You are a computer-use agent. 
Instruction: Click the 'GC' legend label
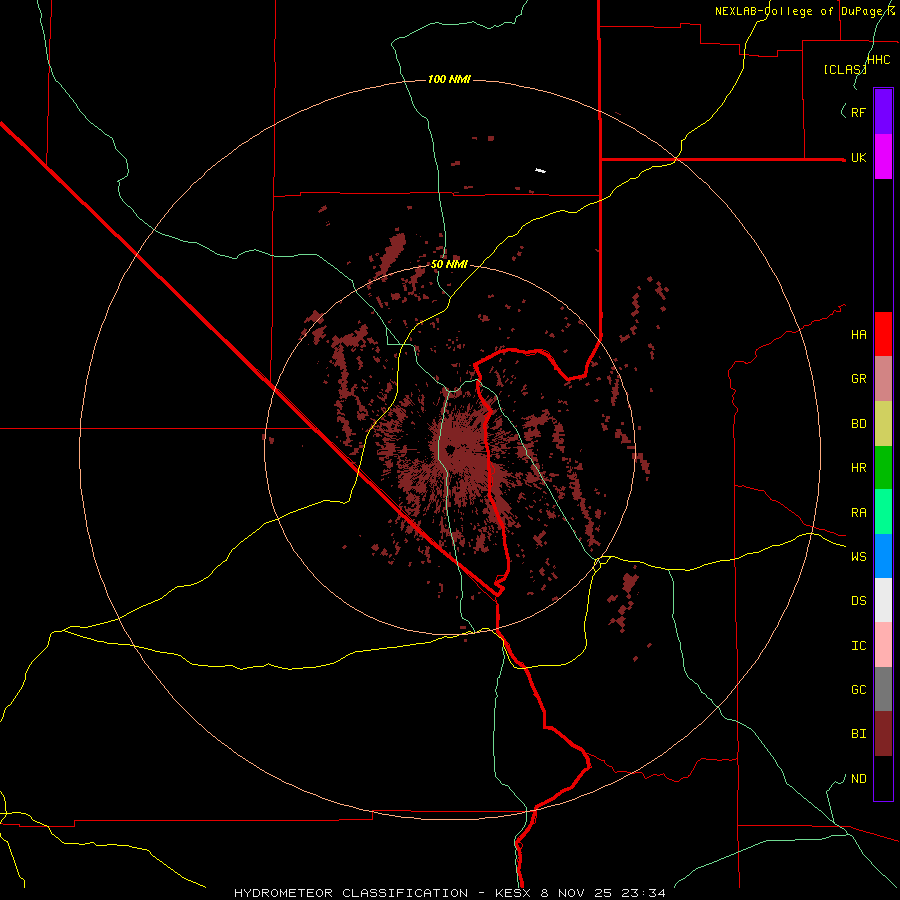(858, 690)
